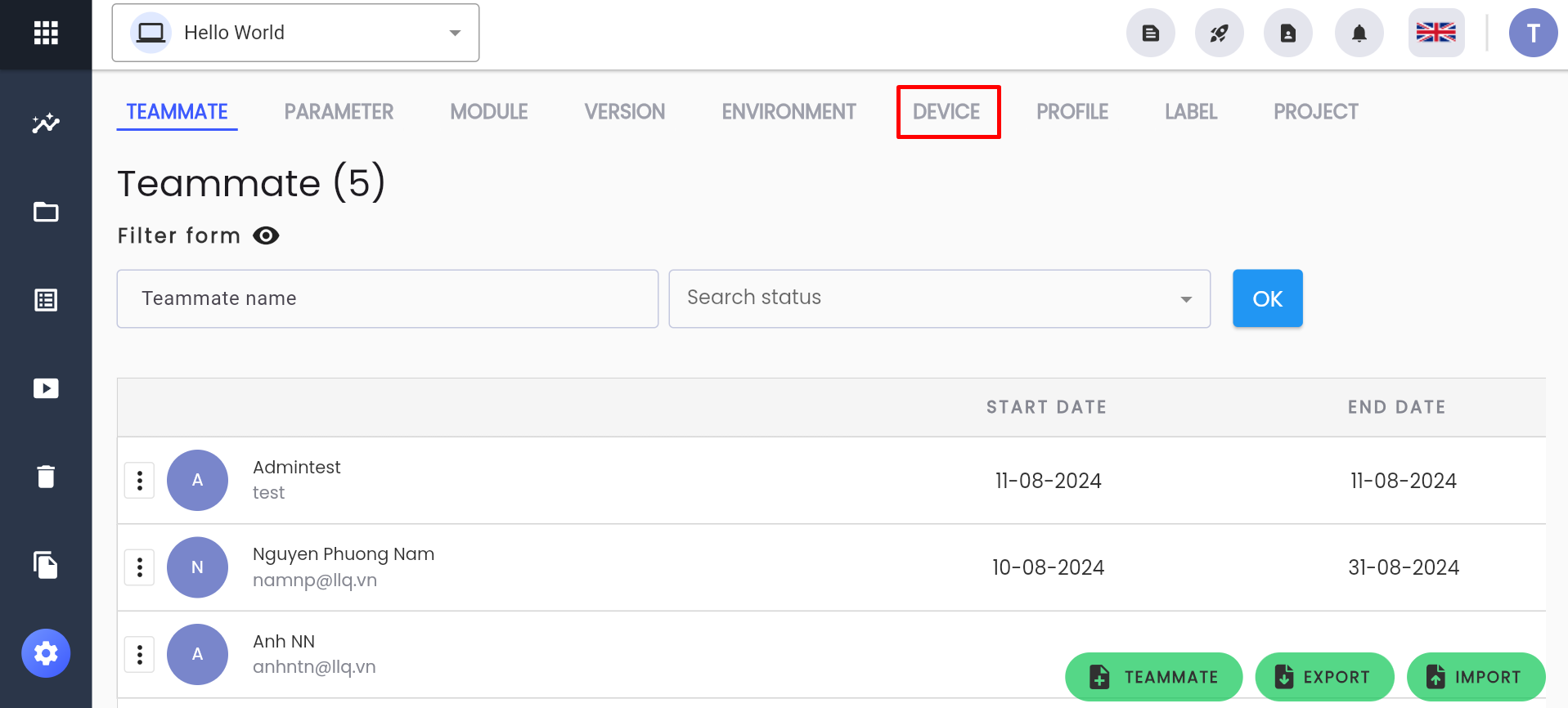Screen dimensions: 1568x708
Task: Change language via UK flag icon
Action: [x=1436, y=33]
